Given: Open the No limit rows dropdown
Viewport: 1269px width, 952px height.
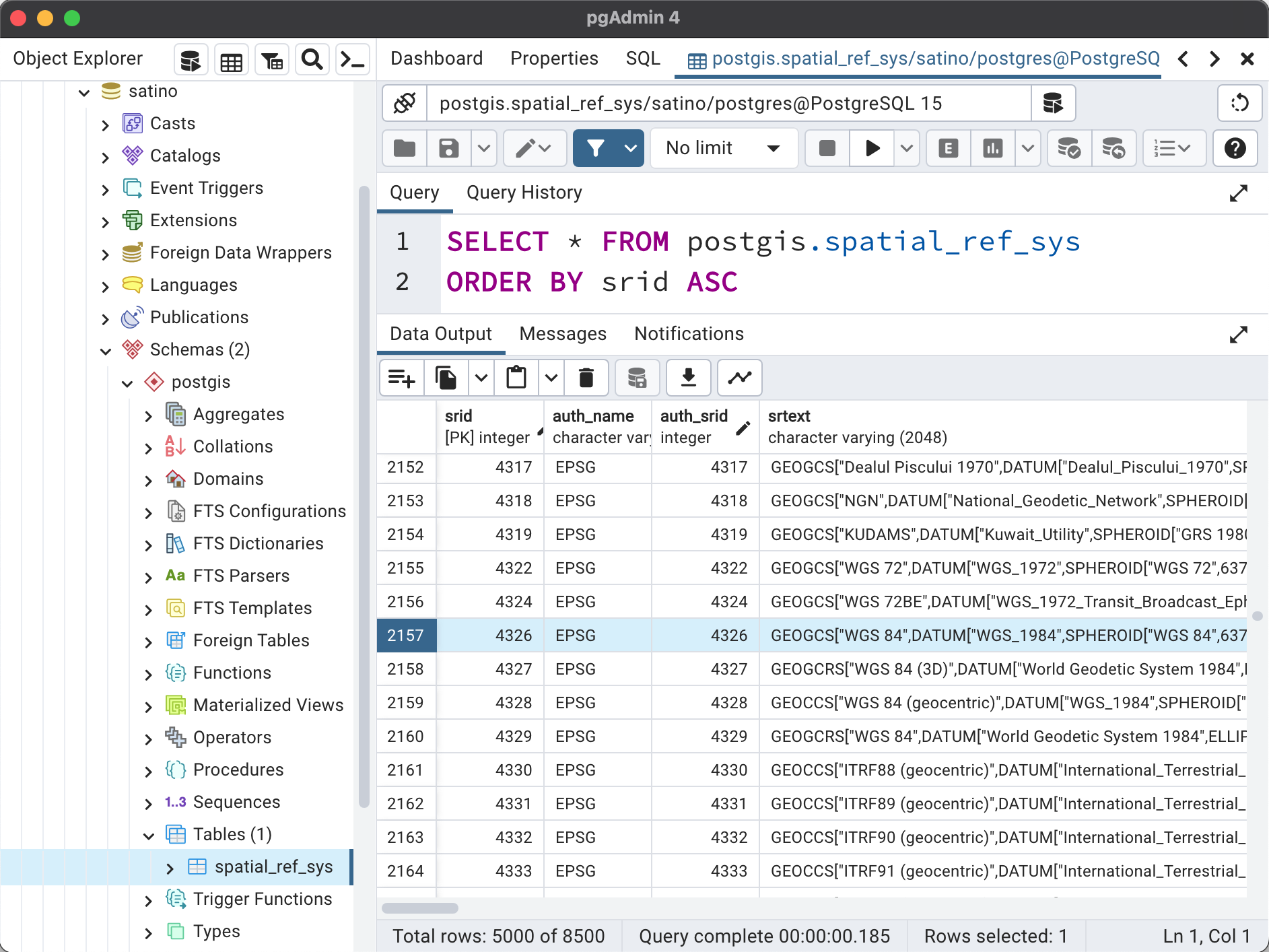Looking at the screenshot, I should pos(723,148).
